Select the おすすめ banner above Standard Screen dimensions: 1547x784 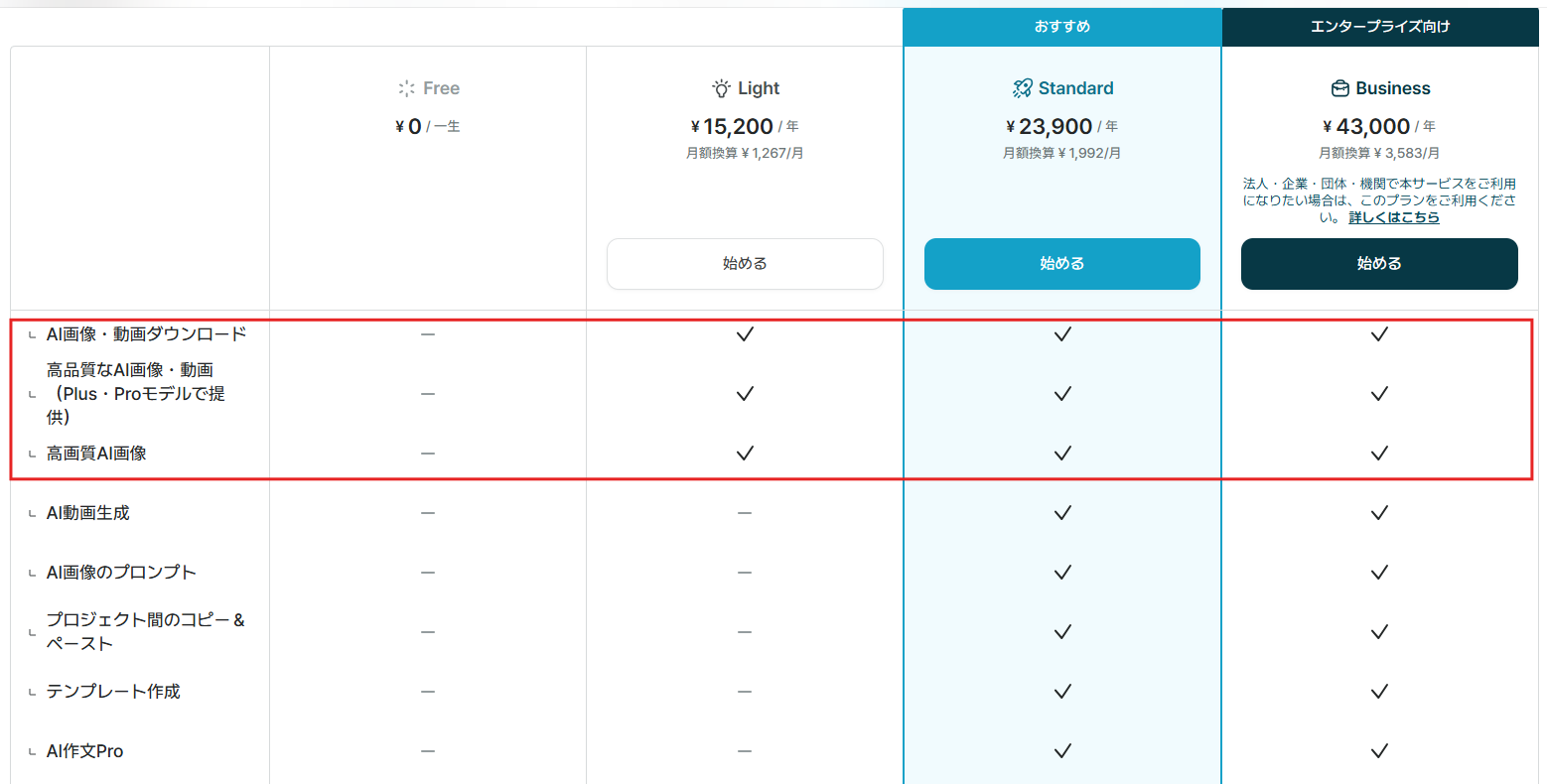point(1062,27)
